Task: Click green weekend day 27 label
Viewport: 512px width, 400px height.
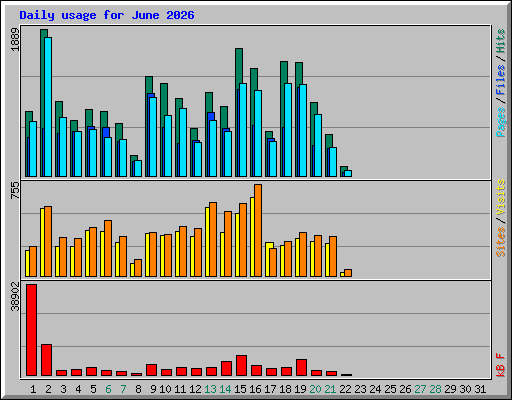Action: pyautogui.click(x=420, y=389)
